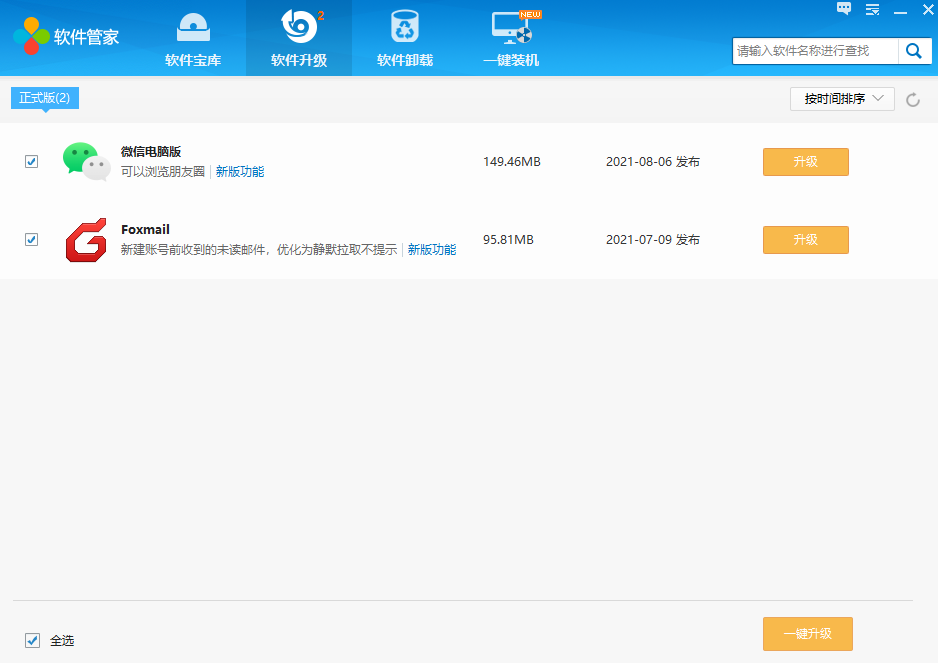Uncheck the 微信电脑版 checkbox

click(31, 161)
